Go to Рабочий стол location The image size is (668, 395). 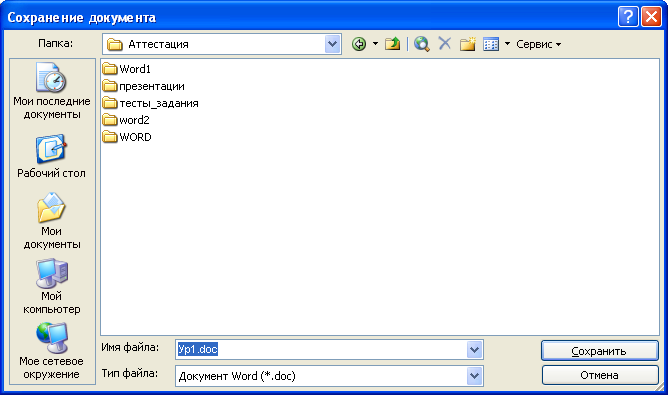52,156
